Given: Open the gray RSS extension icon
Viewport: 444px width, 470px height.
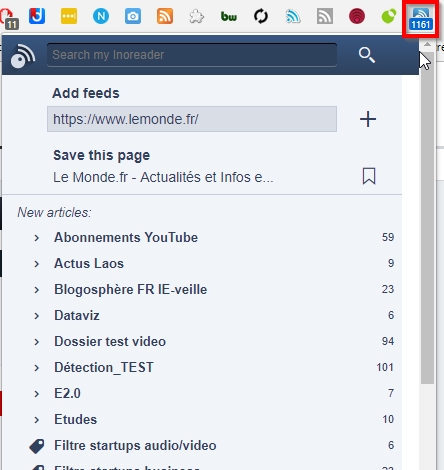Looking at the screenshot, I should pyautogui.click(x=325, y=16).
